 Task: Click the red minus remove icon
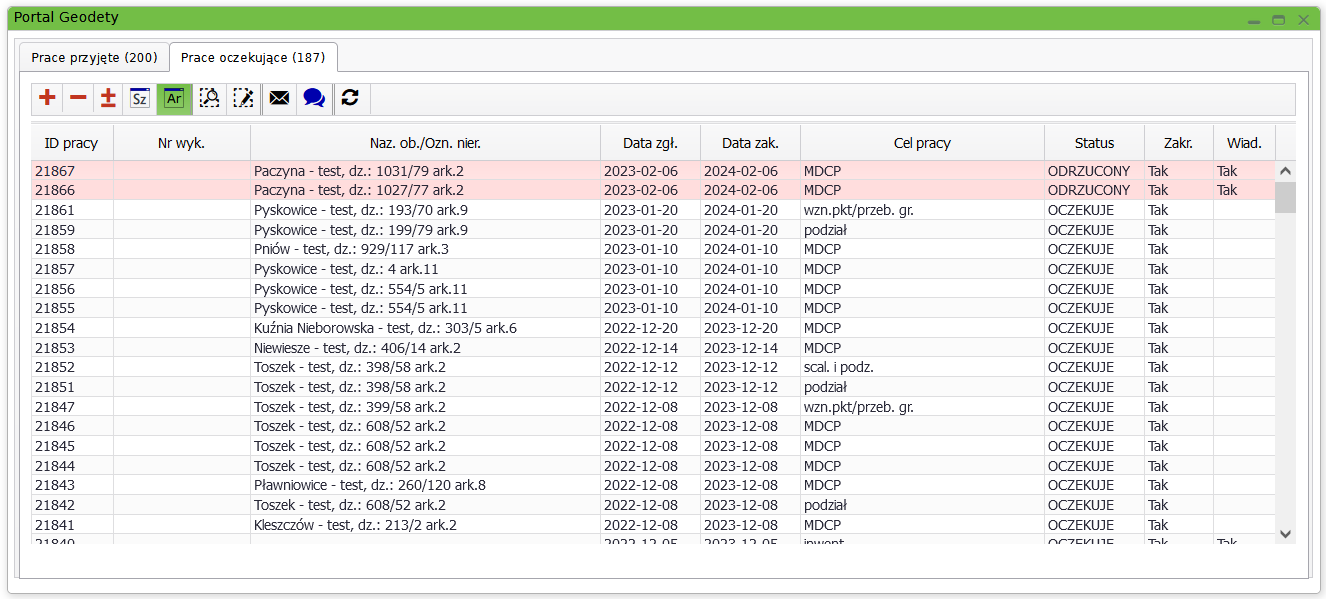[78, 98]
